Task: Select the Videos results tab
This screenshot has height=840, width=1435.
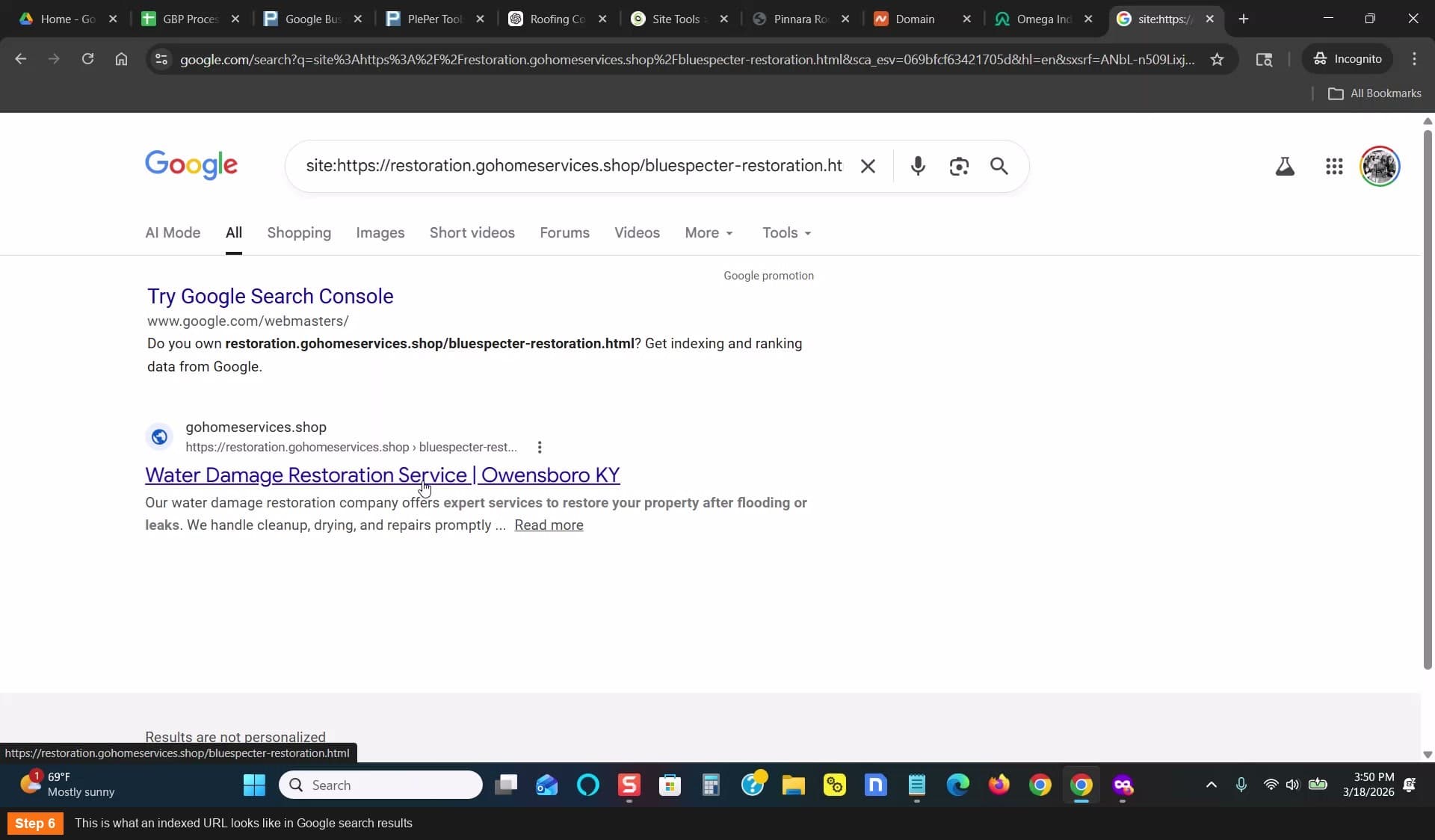Action: [x=637, y=232]
